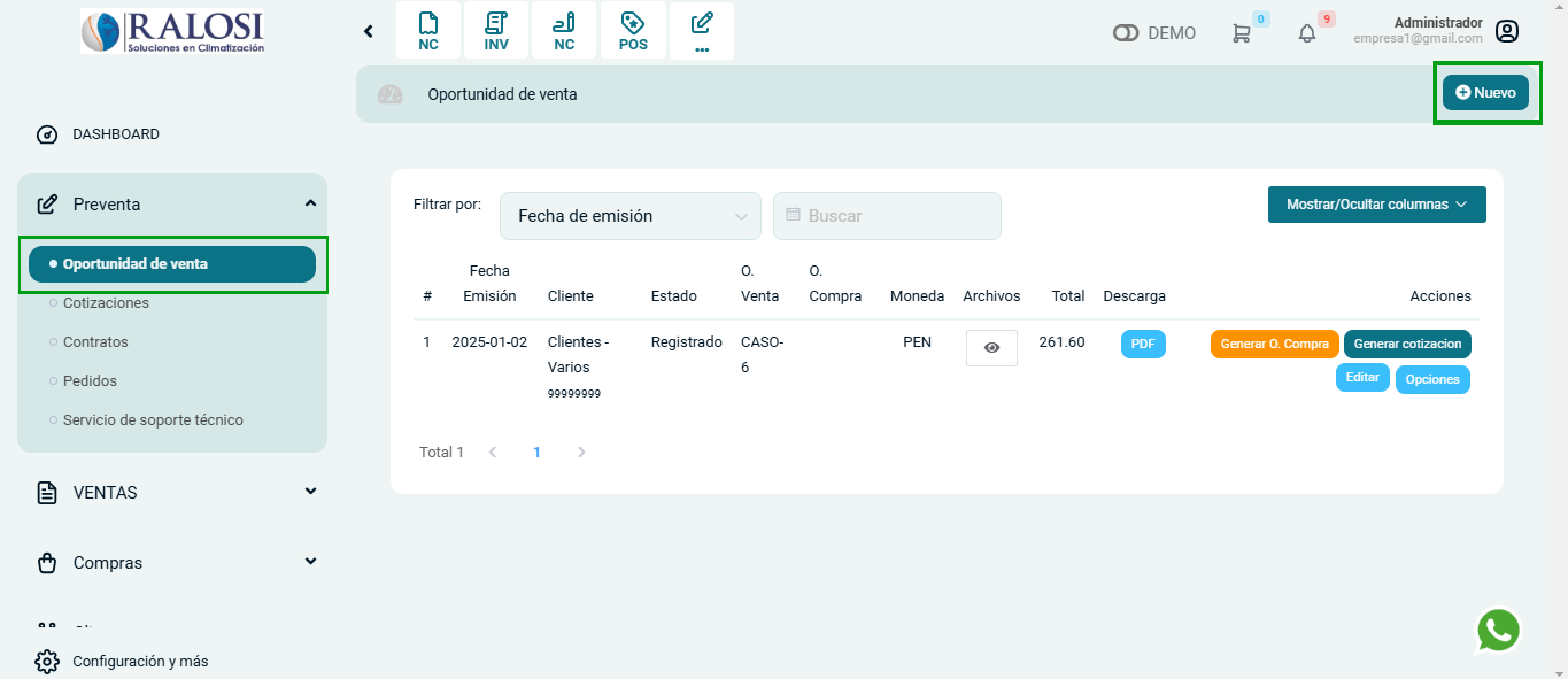Viewport: 1568px width, 679px height.
Task: Open Fecha de emisión filter dropdown
Action: [629, 216]
